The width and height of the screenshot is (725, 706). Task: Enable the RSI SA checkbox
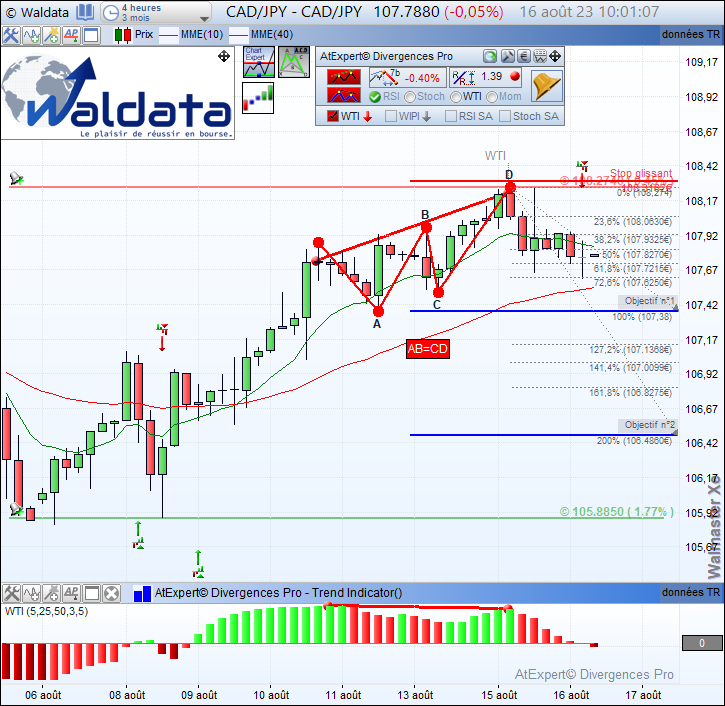pyautogui.click(x=450, y=116)
